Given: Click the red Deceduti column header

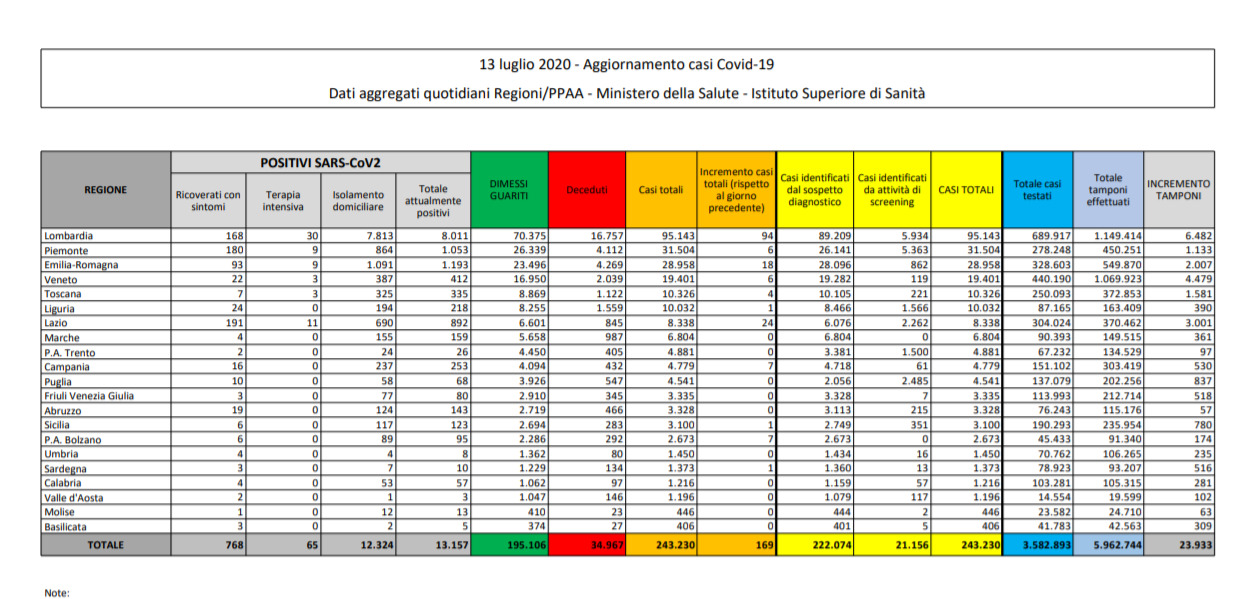Looking at the screenshot, I should (x=585, y=188).
